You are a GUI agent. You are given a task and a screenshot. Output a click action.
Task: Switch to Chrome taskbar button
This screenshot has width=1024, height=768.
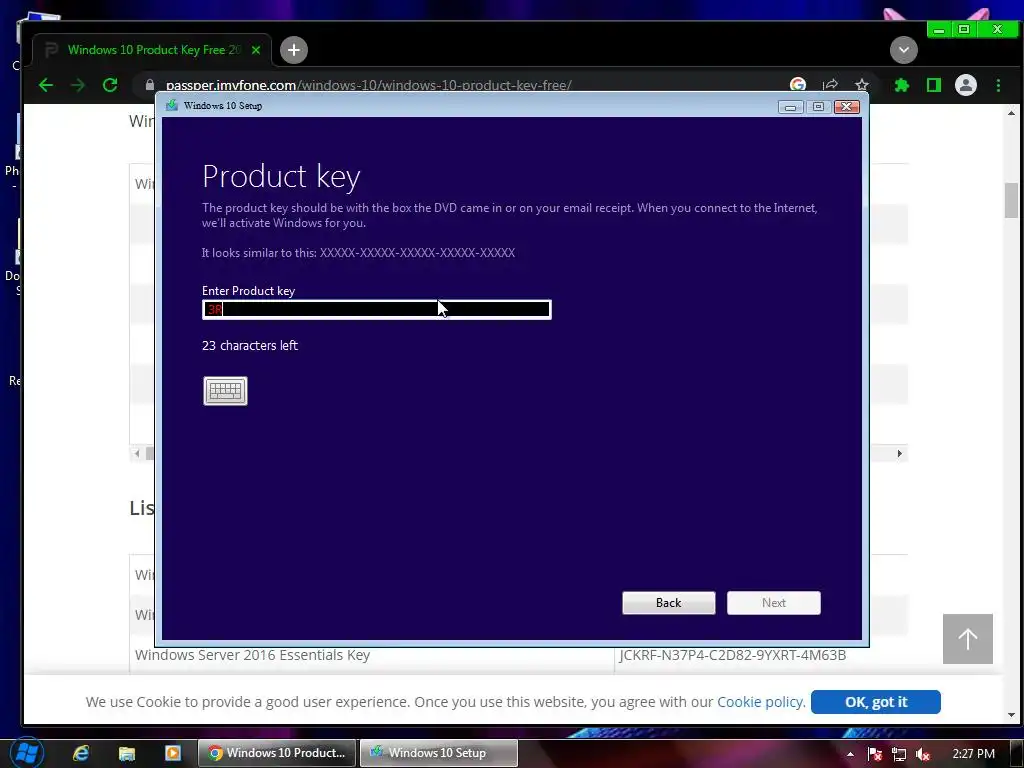click(278, 753)
